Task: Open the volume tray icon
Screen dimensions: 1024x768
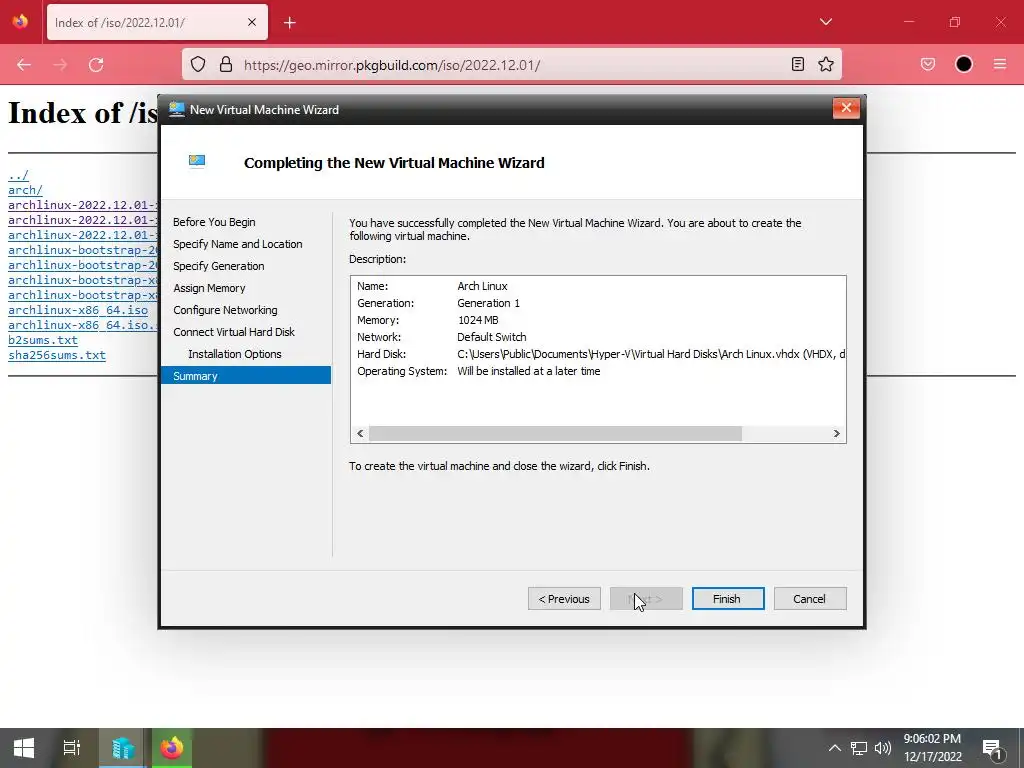Action: point(883,748)
